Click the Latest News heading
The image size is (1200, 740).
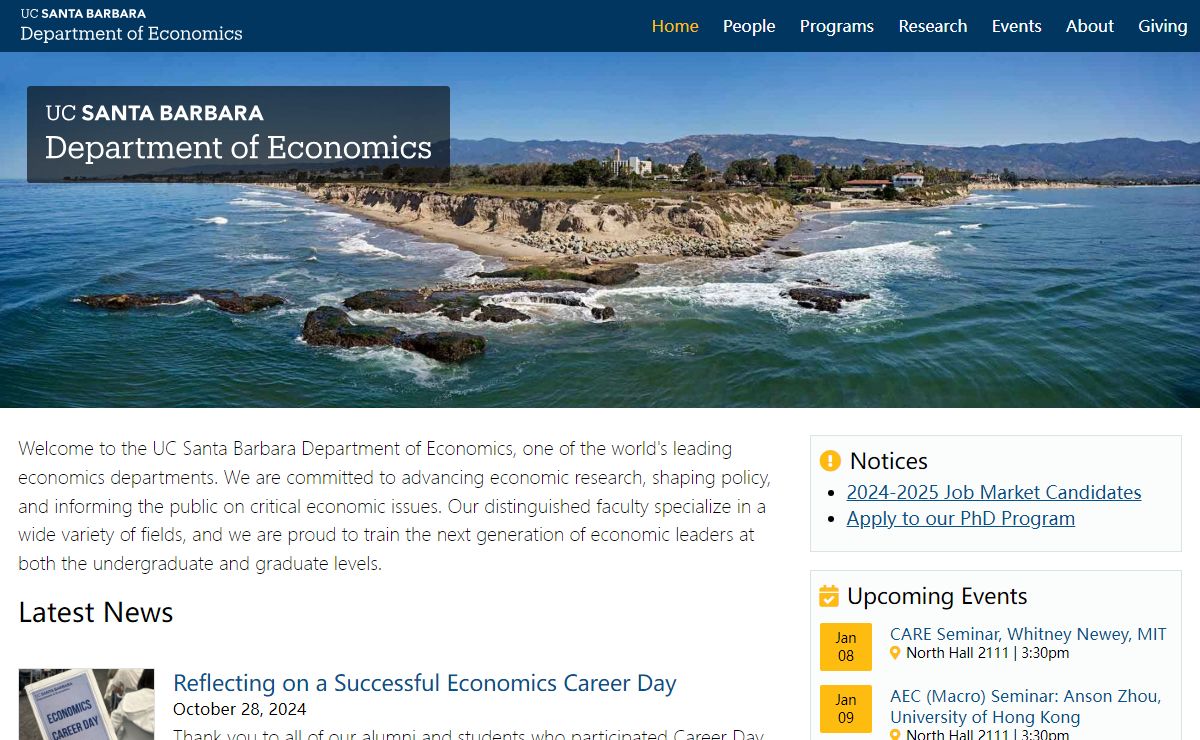(x=96, y=612)
